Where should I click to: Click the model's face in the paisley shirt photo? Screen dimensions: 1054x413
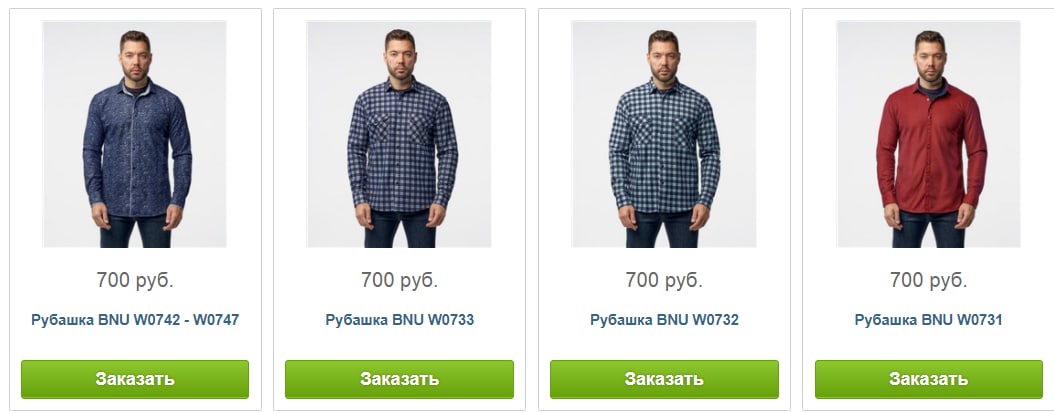coord(135,59)
